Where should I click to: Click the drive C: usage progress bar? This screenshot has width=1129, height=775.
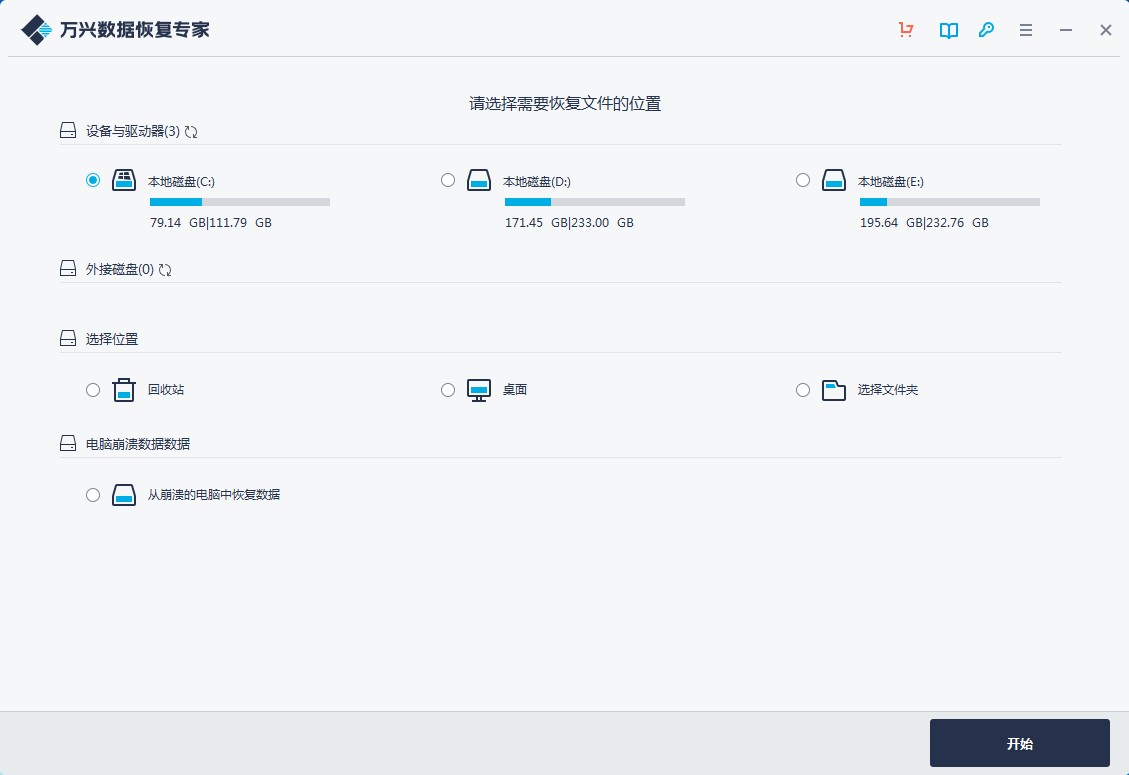pyautogui.click(x=239, y=201)
